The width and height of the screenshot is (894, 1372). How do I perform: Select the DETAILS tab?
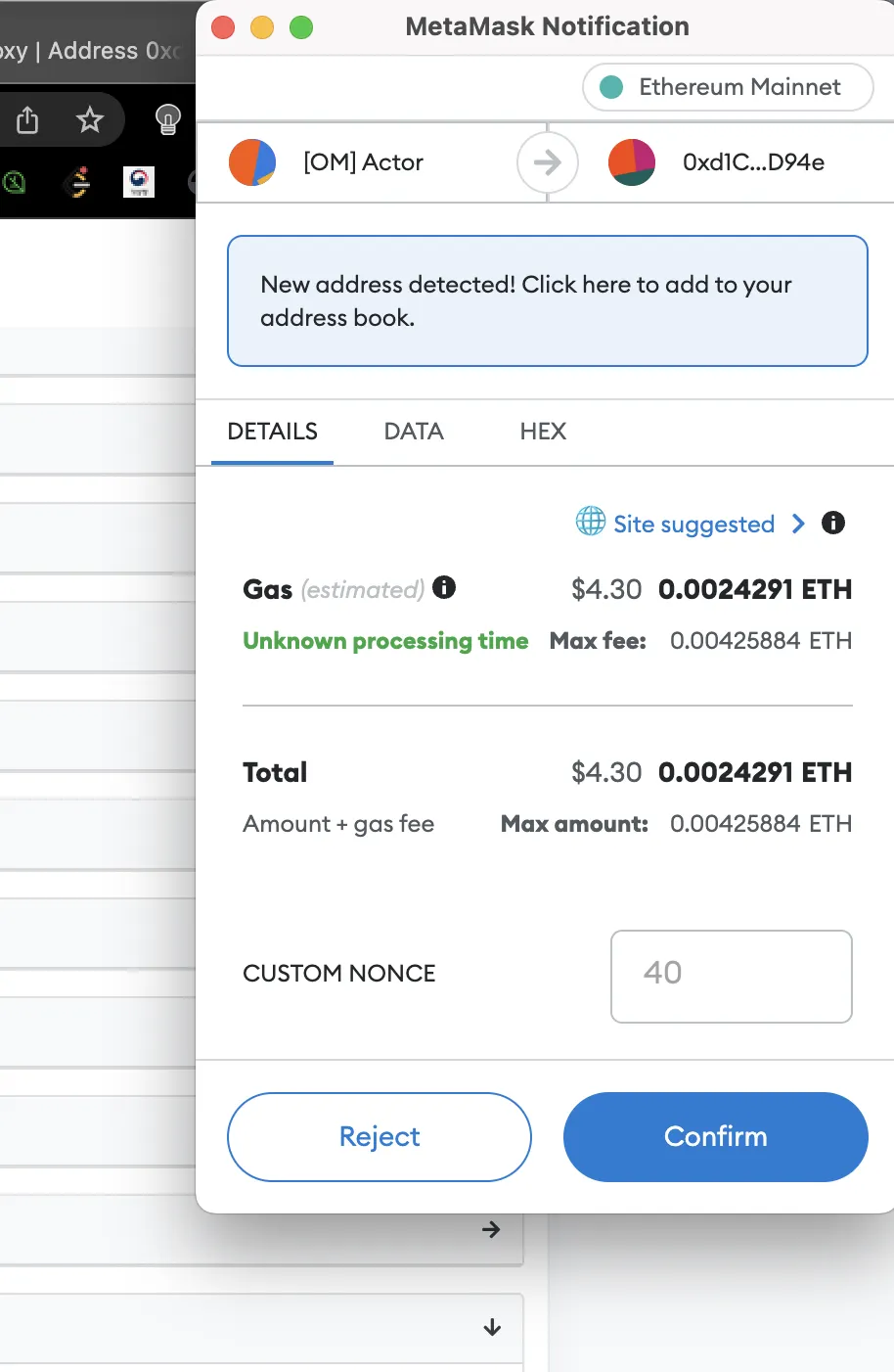click(x=272, y=432)
